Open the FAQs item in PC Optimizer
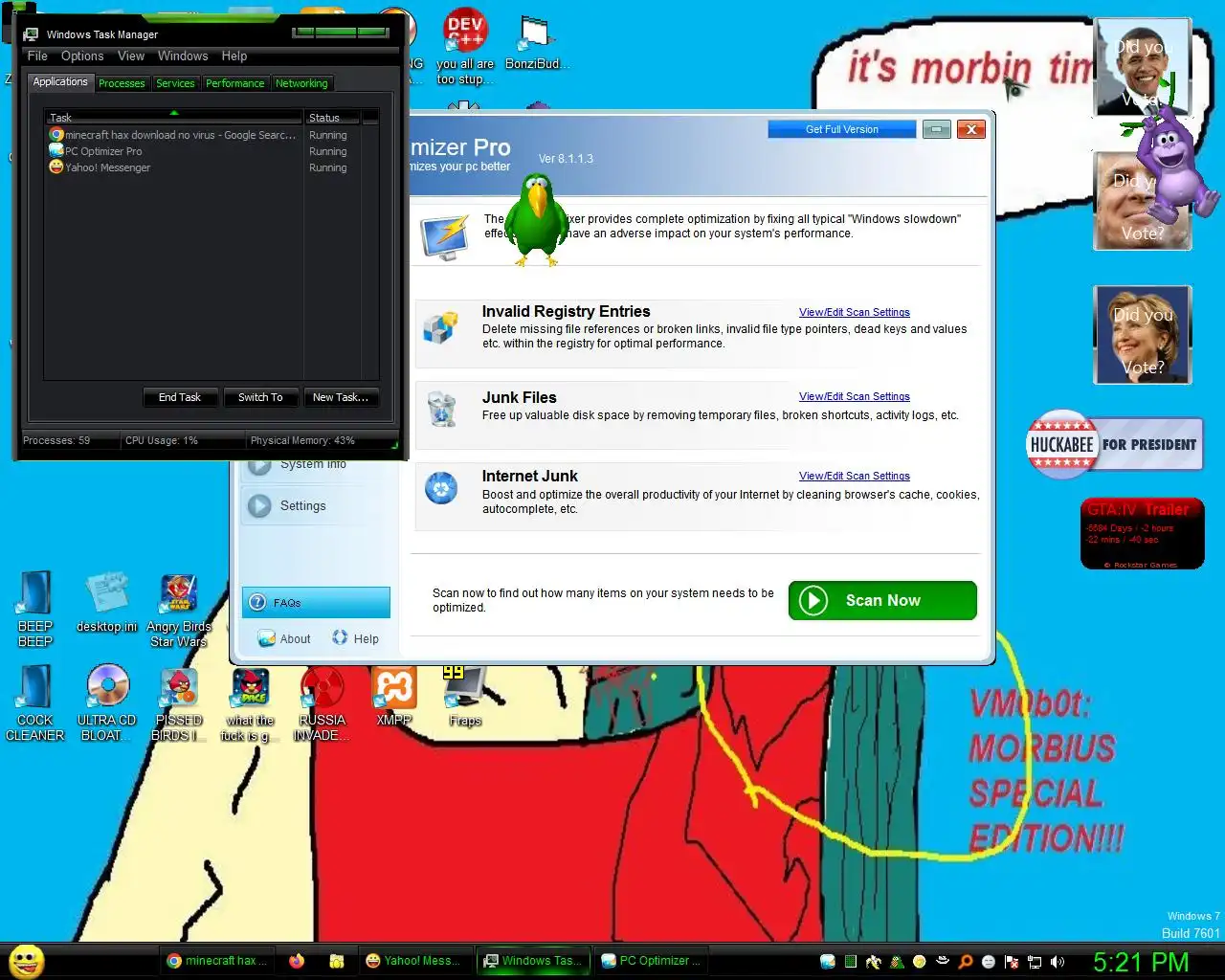Screen dimensions: 1225x980 tap(316, 603)
